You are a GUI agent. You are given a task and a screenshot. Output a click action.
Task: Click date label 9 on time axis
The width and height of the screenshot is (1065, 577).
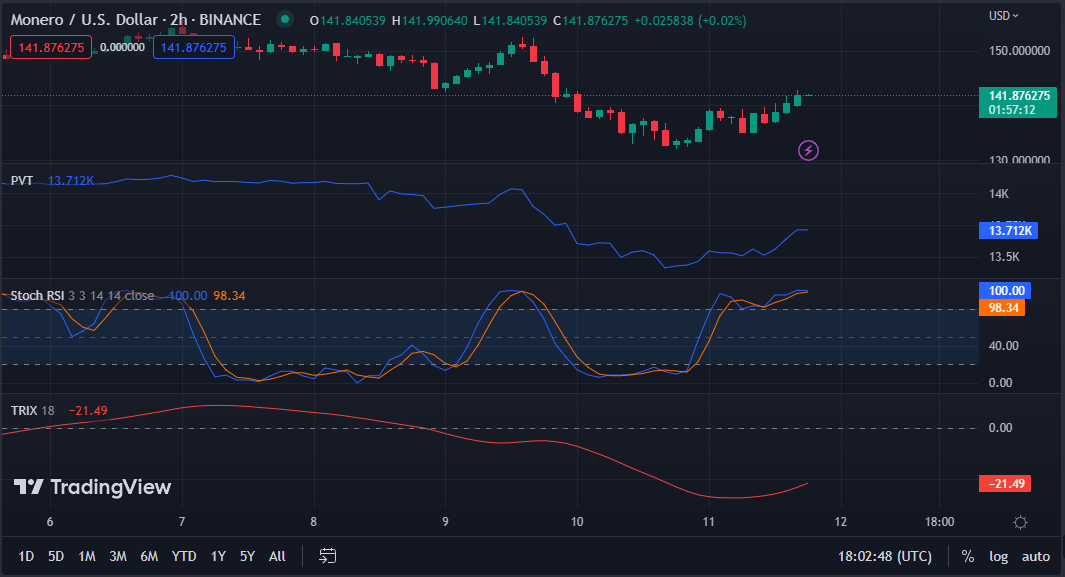(446, 521)
